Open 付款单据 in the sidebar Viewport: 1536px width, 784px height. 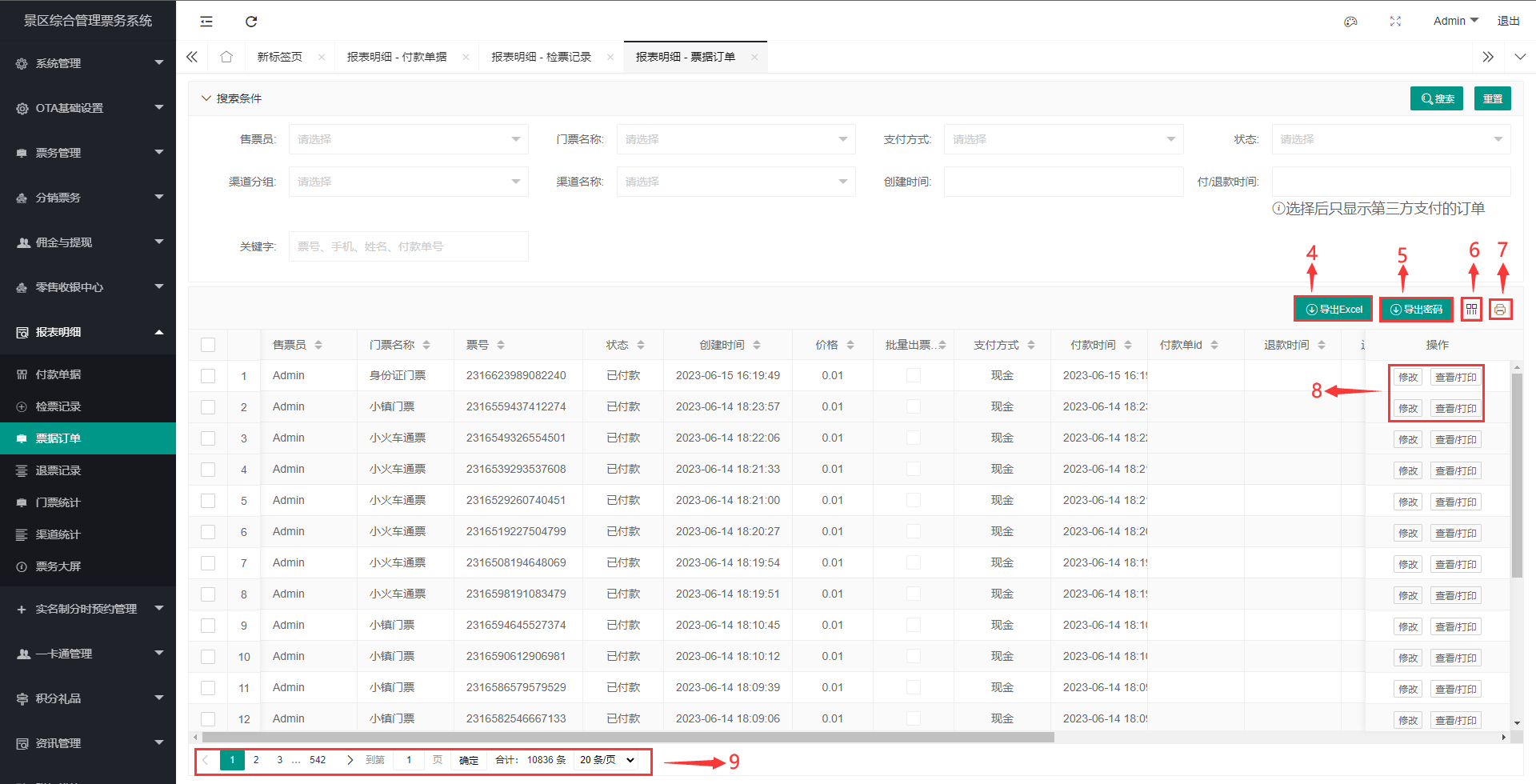point(88,374)
